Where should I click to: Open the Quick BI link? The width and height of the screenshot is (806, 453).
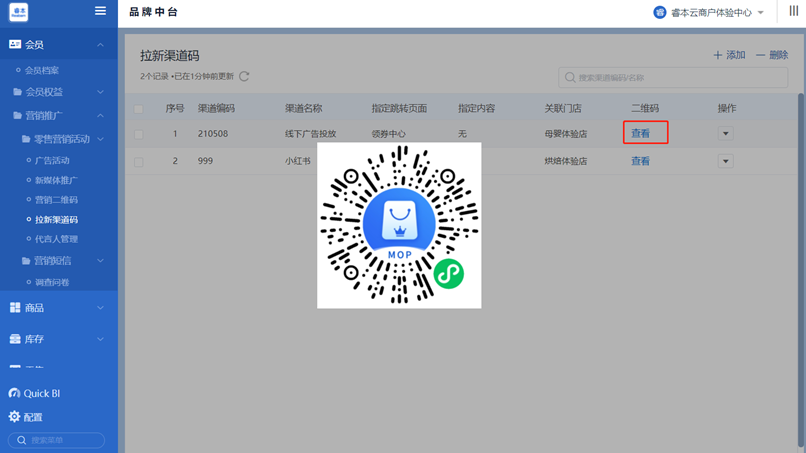(42, 393)
